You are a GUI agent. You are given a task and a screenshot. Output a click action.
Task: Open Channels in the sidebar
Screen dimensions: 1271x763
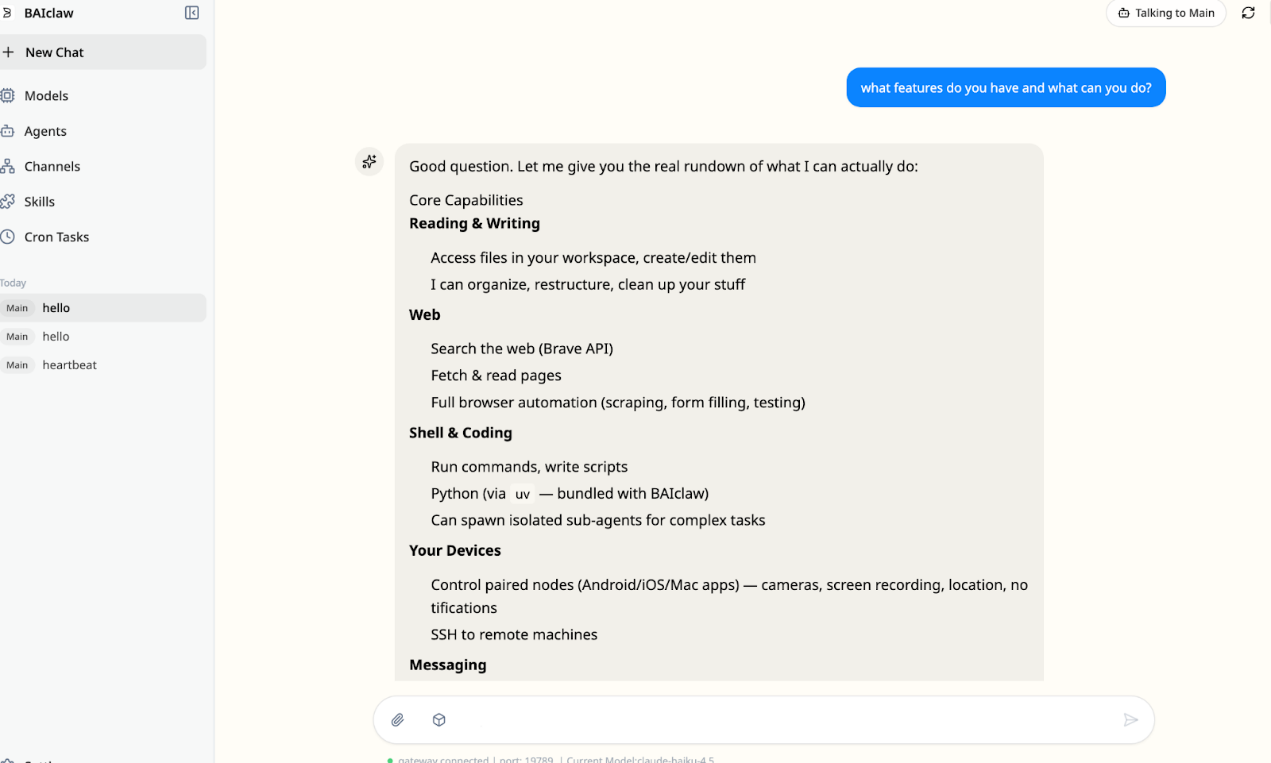52,166
